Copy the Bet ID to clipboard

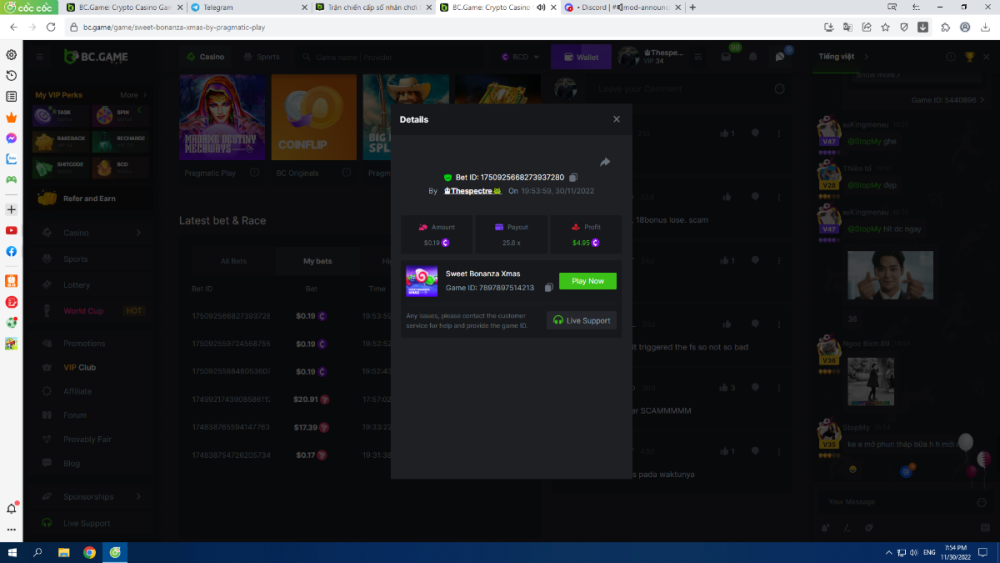coord(573,177)
